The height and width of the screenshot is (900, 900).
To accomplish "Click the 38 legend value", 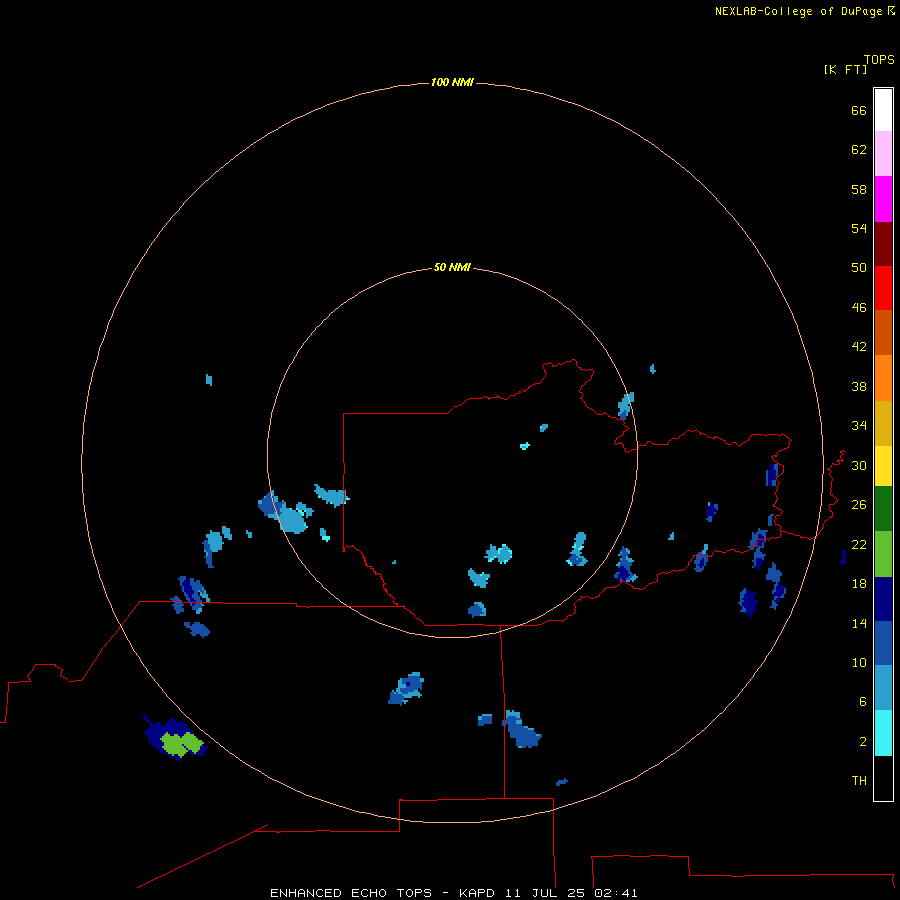I will [859, 386].
